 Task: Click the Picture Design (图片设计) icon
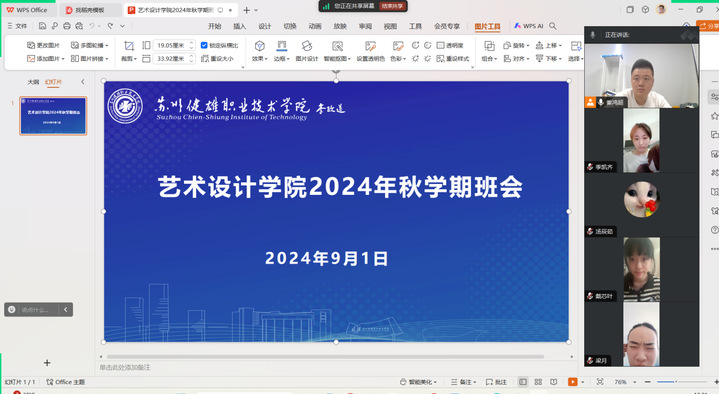(x=307, y=46)
